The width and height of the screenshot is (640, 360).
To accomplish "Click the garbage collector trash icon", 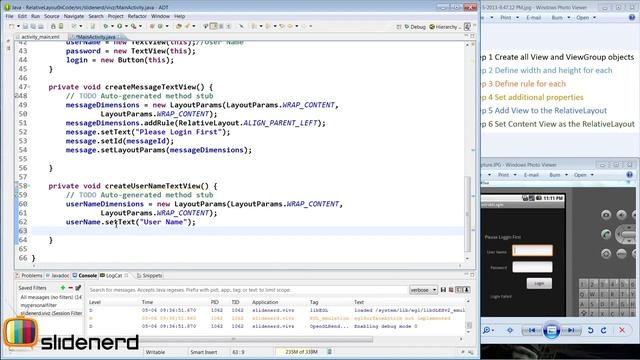I will [x=330, y=352].
